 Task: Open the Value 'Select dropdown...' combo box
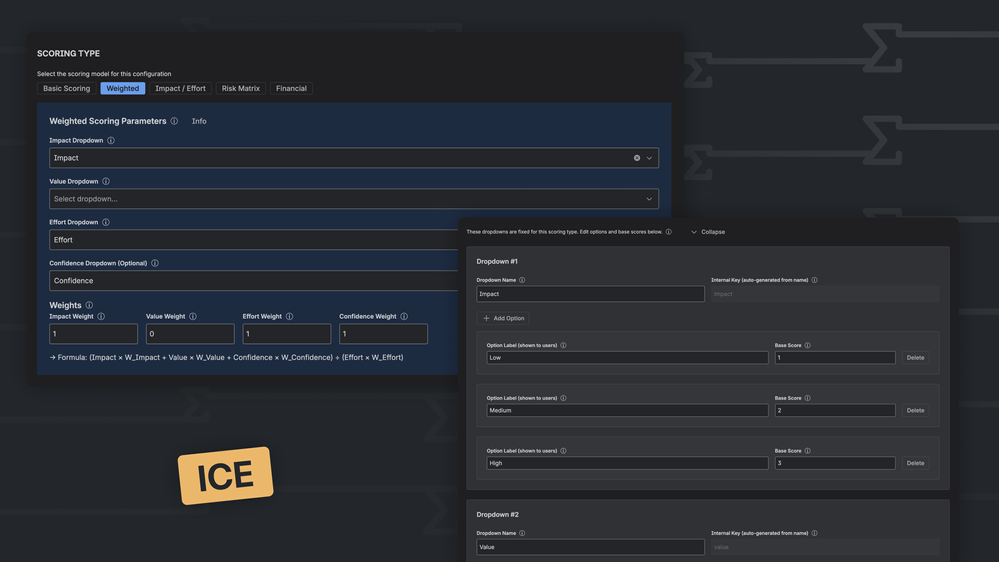coord(354,199)
